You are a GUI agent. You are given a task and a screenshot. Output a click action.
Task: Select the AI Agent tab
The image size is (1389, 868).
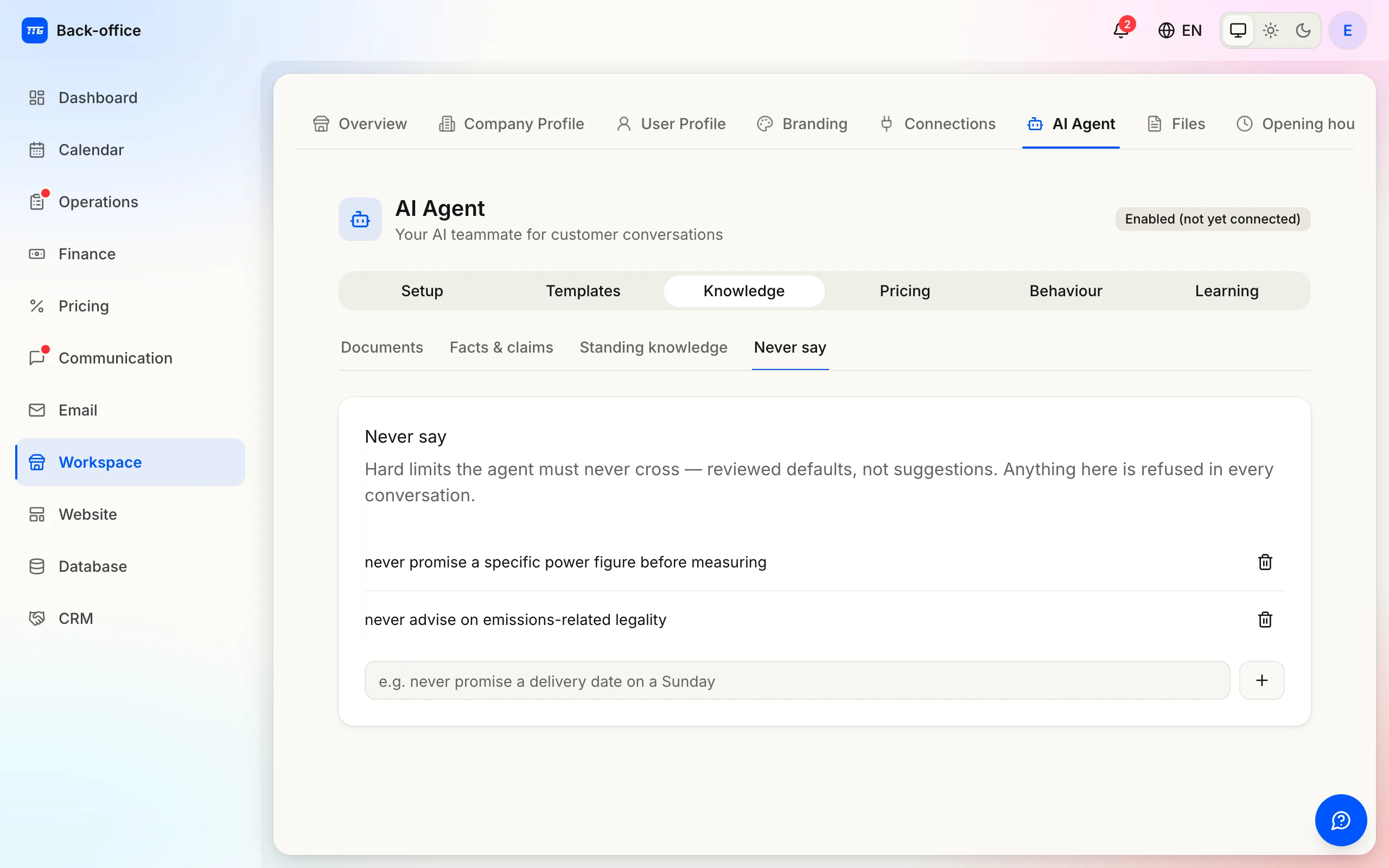pos(1071,124)
